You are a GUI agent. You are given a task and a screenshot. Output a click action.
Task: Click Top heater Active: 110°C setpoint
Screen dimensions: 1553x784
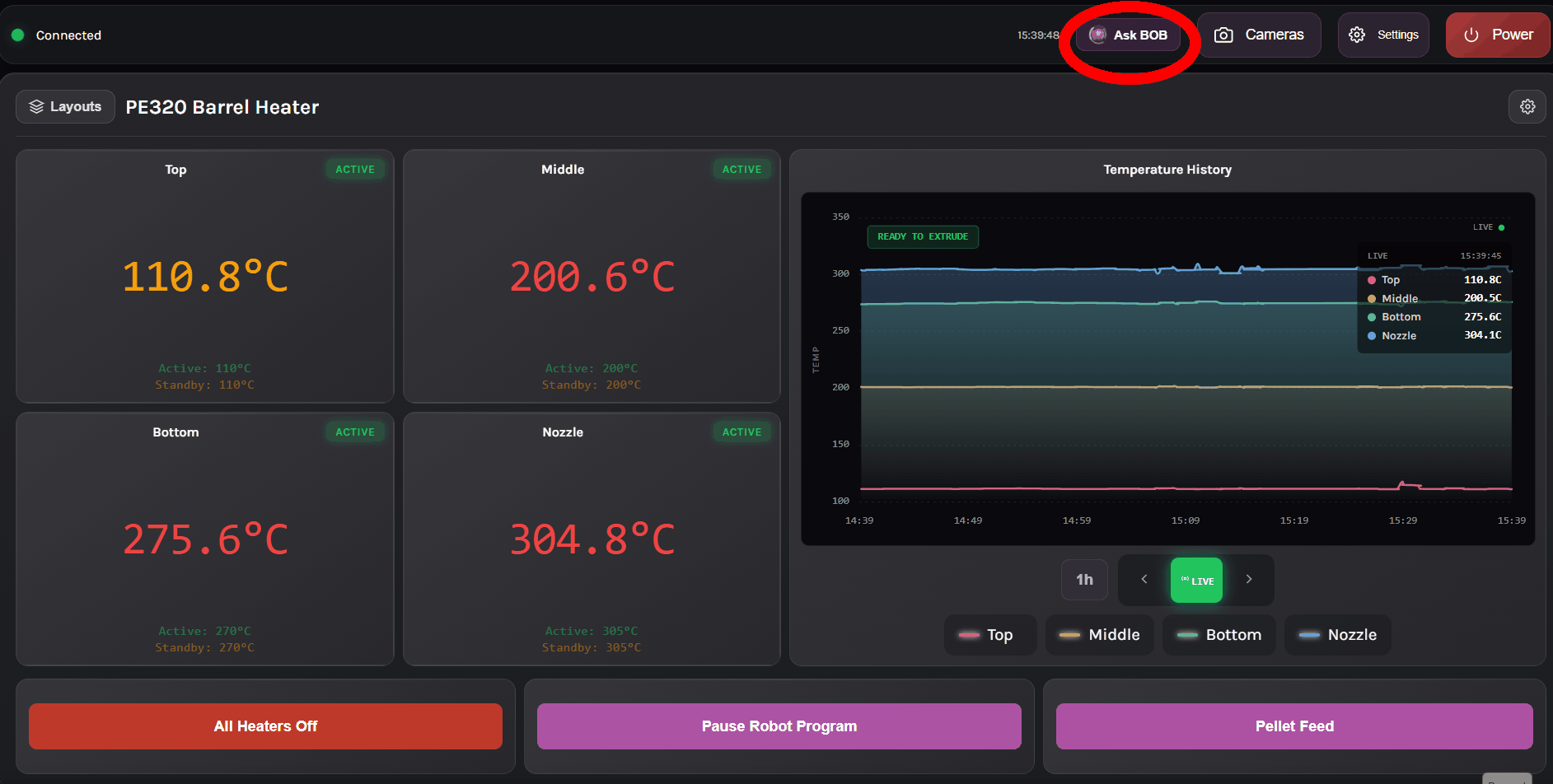[204, 368]
